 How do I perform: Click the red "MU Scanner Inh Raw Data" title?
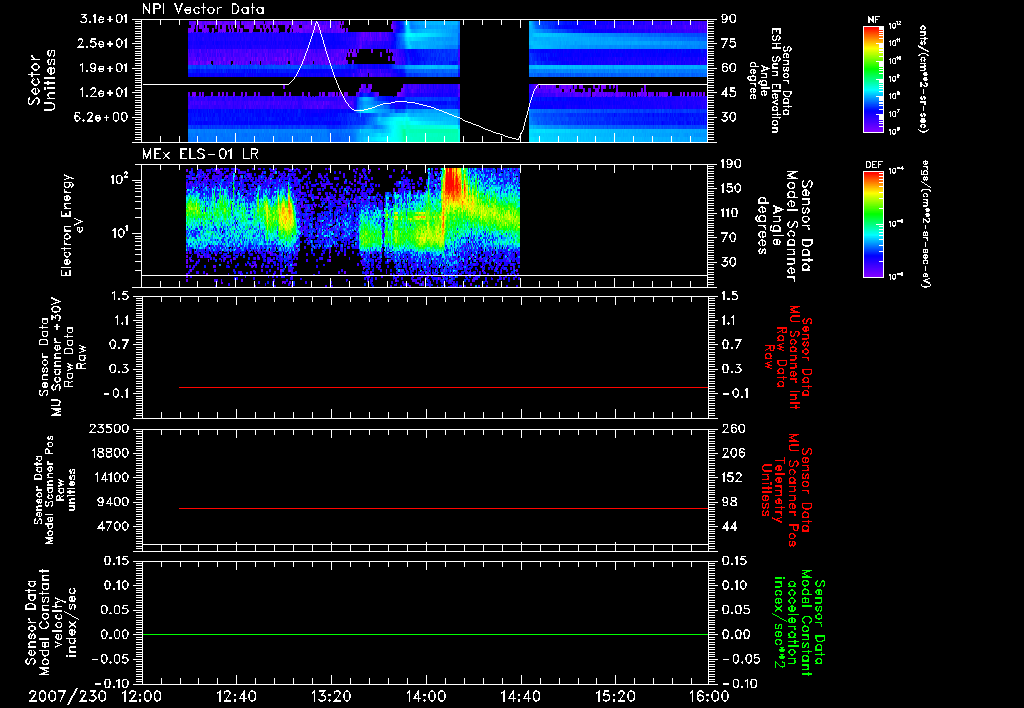(787, 356)
